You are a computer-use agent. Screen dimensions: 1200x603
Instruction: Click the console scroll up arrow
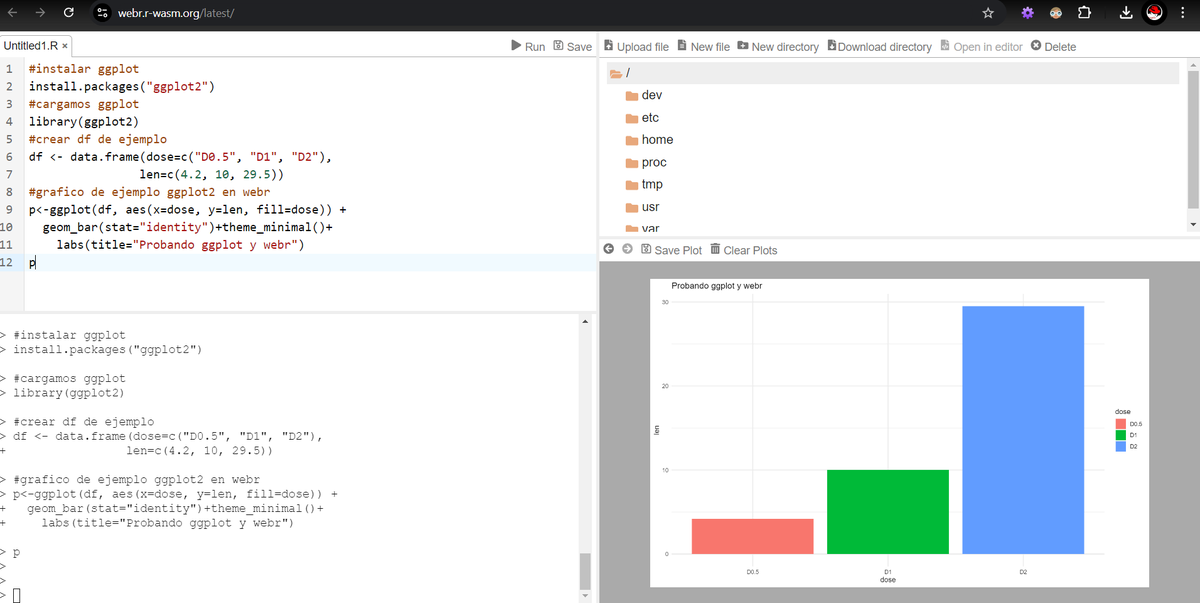tap(586, 321)
